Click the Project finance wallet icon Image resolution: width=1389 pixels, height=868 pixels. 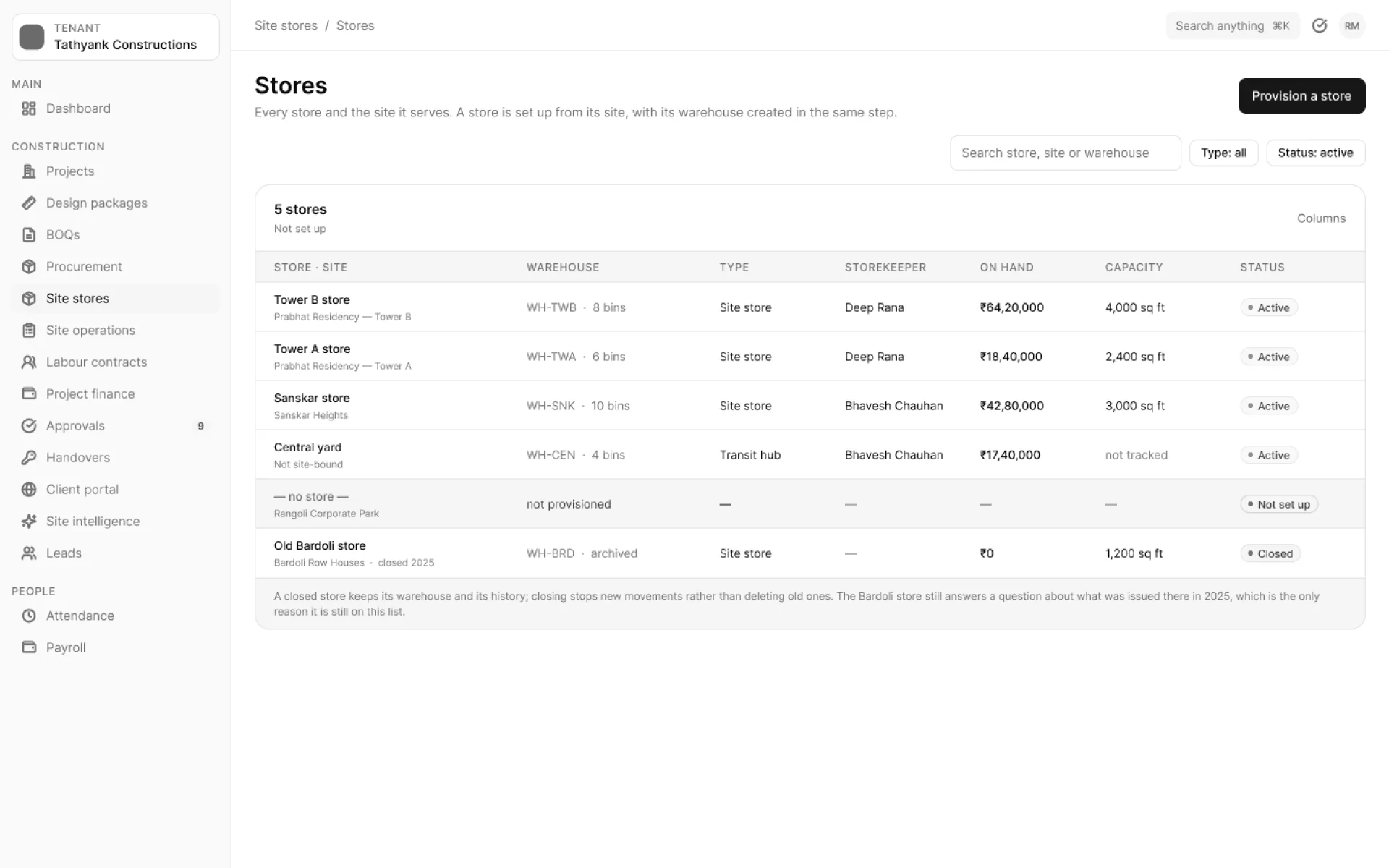pyautogui.click(x=29, y=394)
